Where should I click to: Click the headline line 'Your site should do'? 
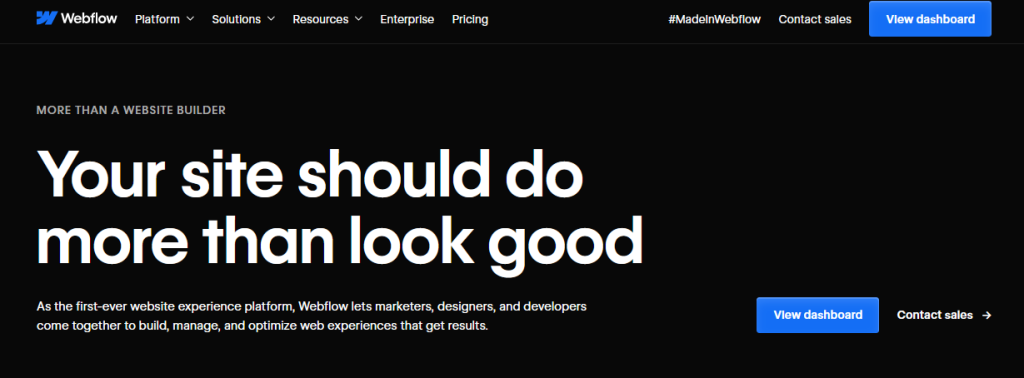(x=310, y=172)
